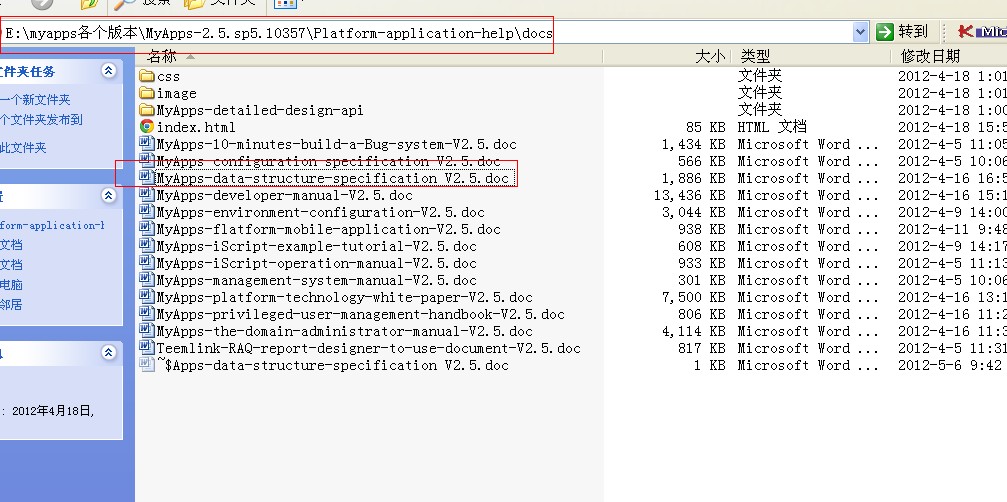Open the 电脑 link in the sidebar
Screen dimensions: 1007x502
[11, 284]
